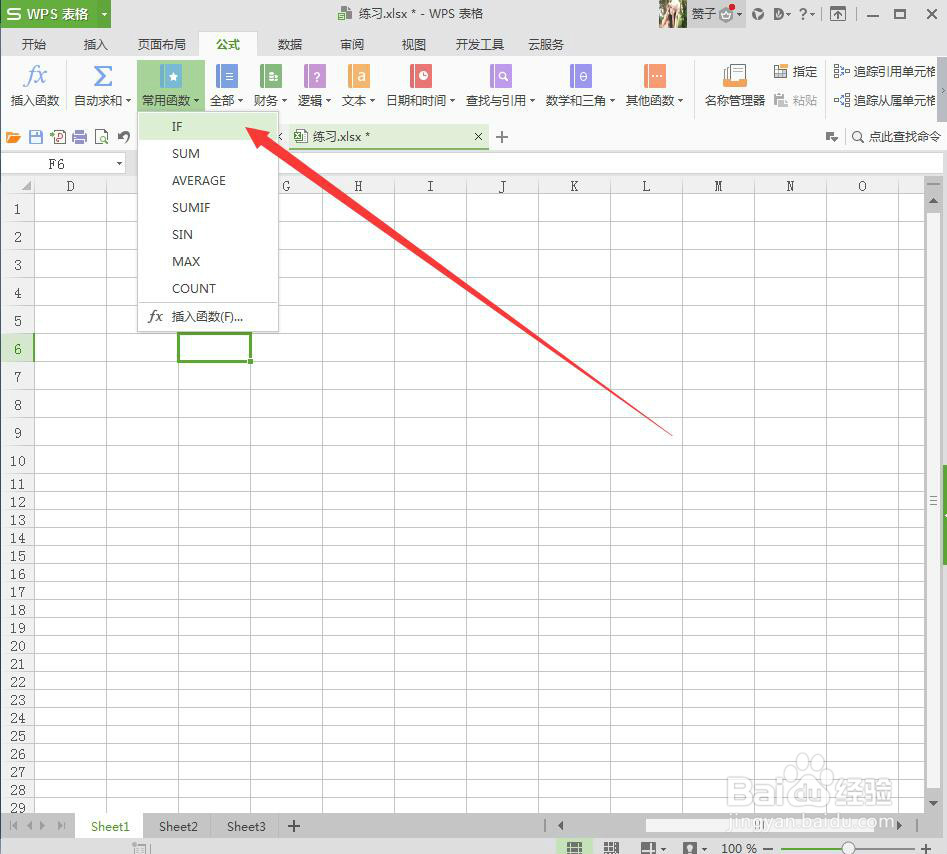Open the 开始 ribbon tab

34,44
